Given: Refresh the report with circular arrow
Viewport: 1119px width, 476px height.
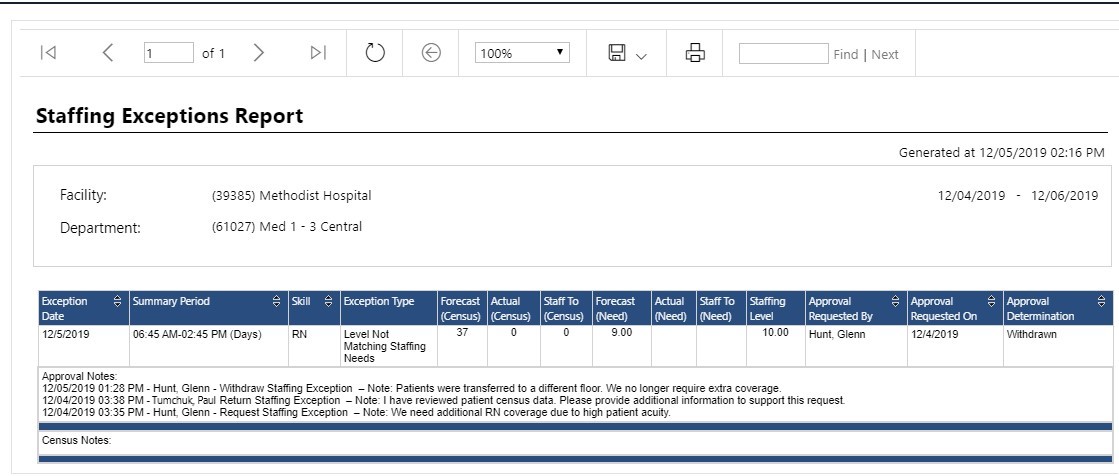Looking at the screenshot, I should (x=375, y=54).
